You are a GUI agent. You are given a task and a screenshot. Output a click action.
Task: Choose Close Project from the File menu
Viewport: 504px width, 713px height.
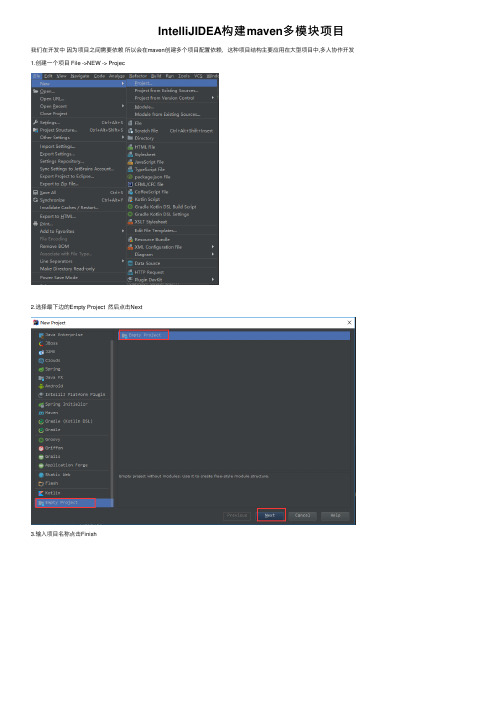tap(54, 114)
